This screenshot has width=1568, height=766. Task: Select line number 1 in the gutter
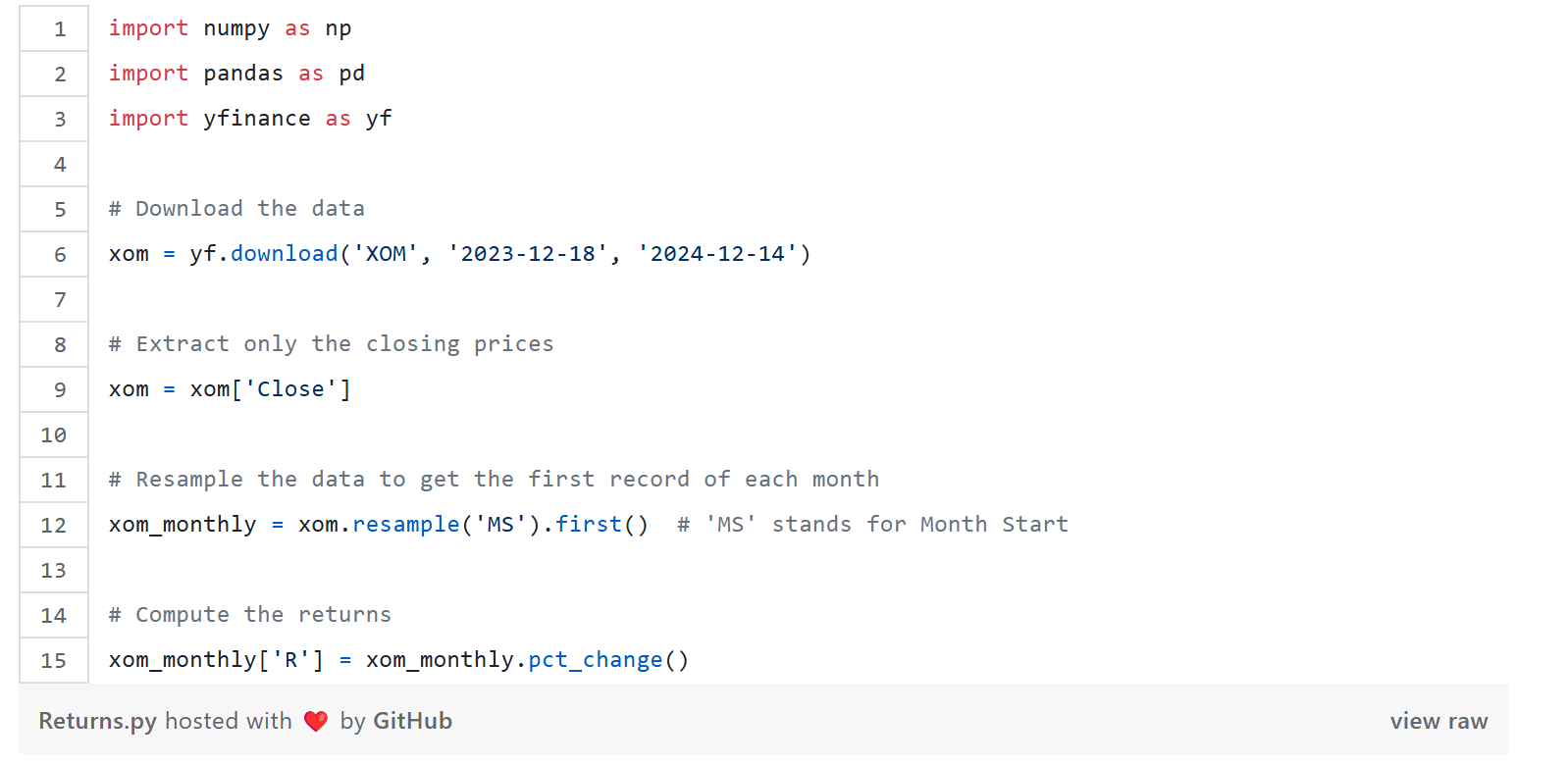click(x=60, y=29)
